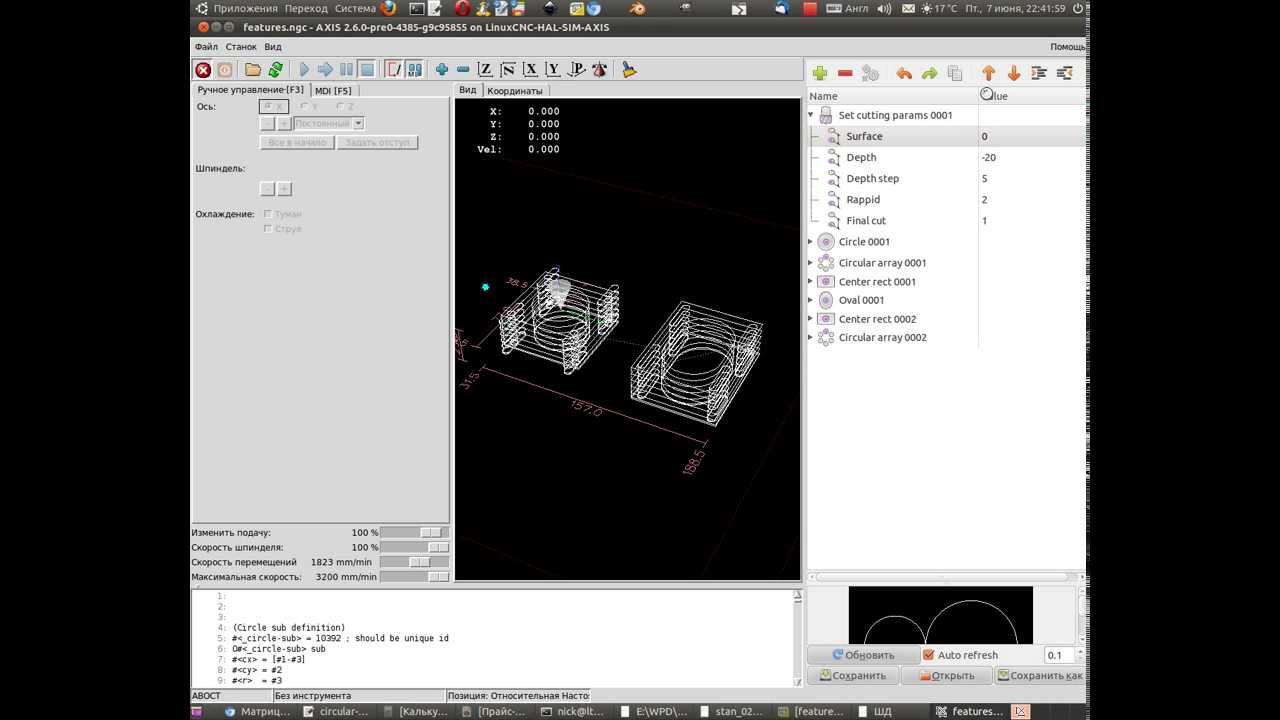Open Постоянный jog increment dropdown
The height and width of the screenshot is (720, 1280).
click(329, 124)
